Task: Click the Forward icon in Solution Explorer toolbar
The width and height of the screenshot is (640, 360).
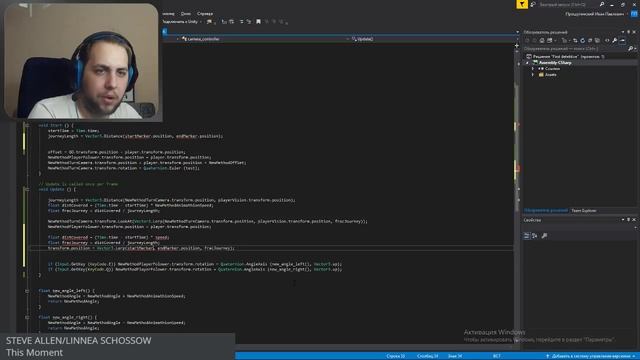Action: (534, 40)
